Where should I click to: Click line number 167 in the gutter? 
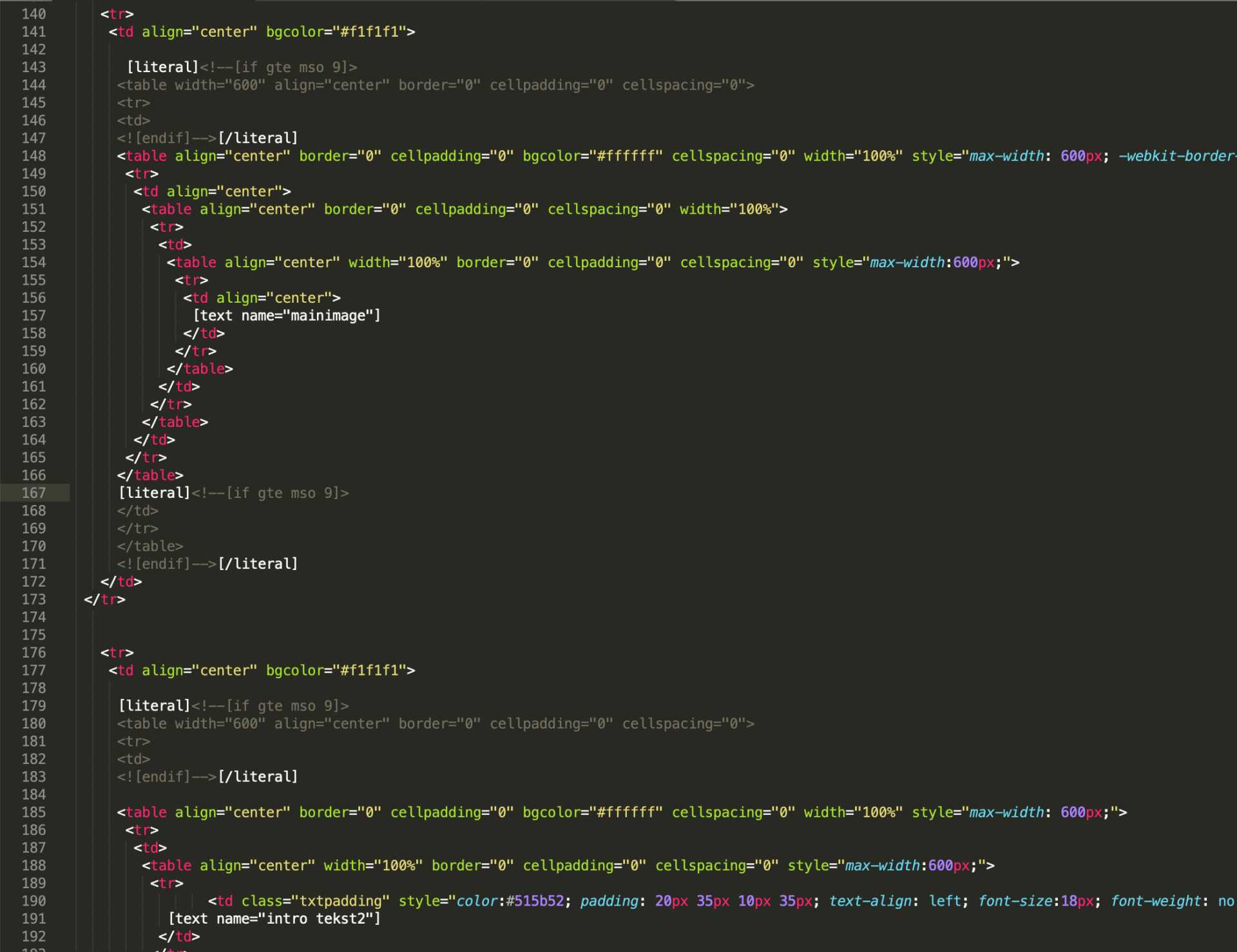pos(34,493)
